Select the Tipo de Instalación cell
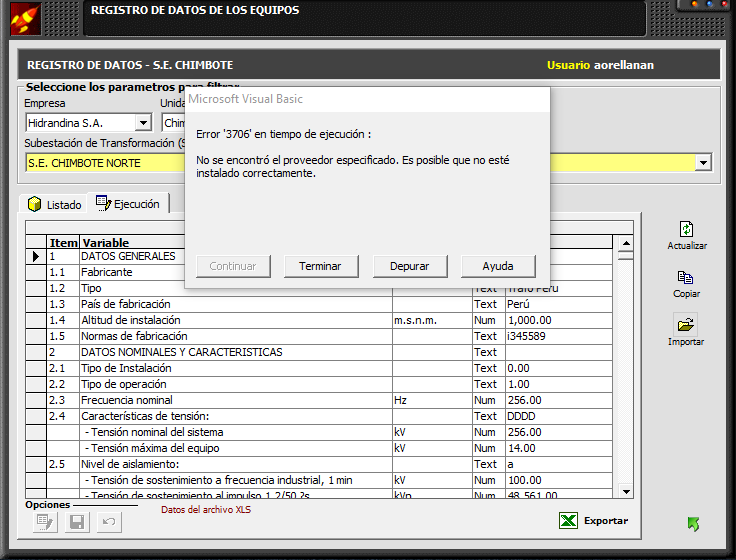 (236, 368)
